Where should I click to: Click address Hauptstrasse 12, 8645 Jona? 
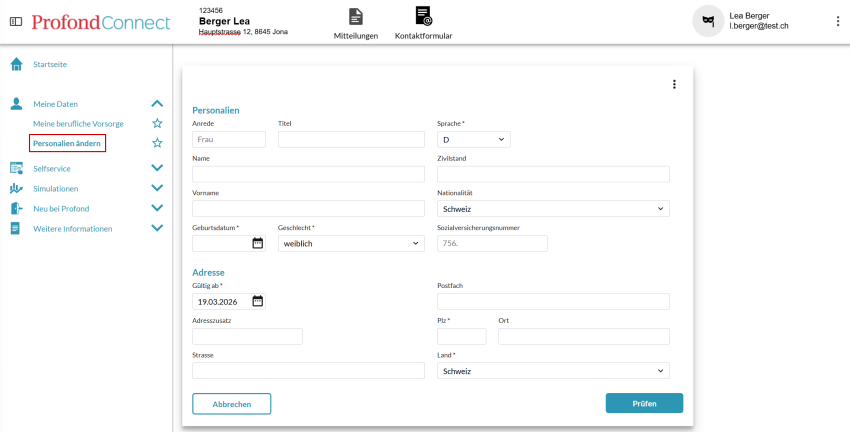click(x=243, y=32)
